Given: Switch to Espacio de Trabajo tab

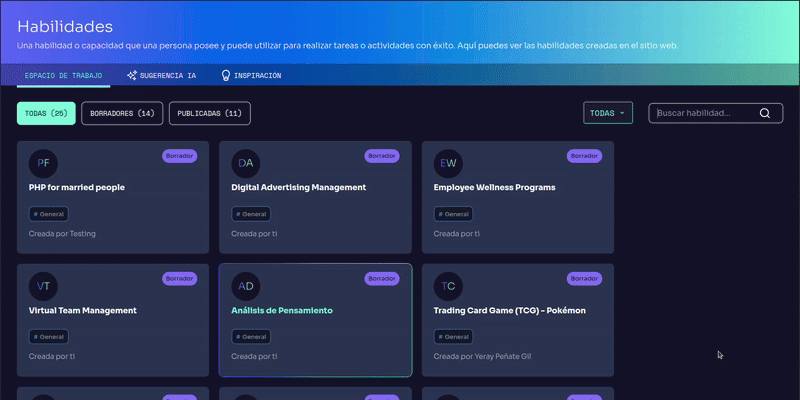Looking at the screenshot, I should click(62, 76).
